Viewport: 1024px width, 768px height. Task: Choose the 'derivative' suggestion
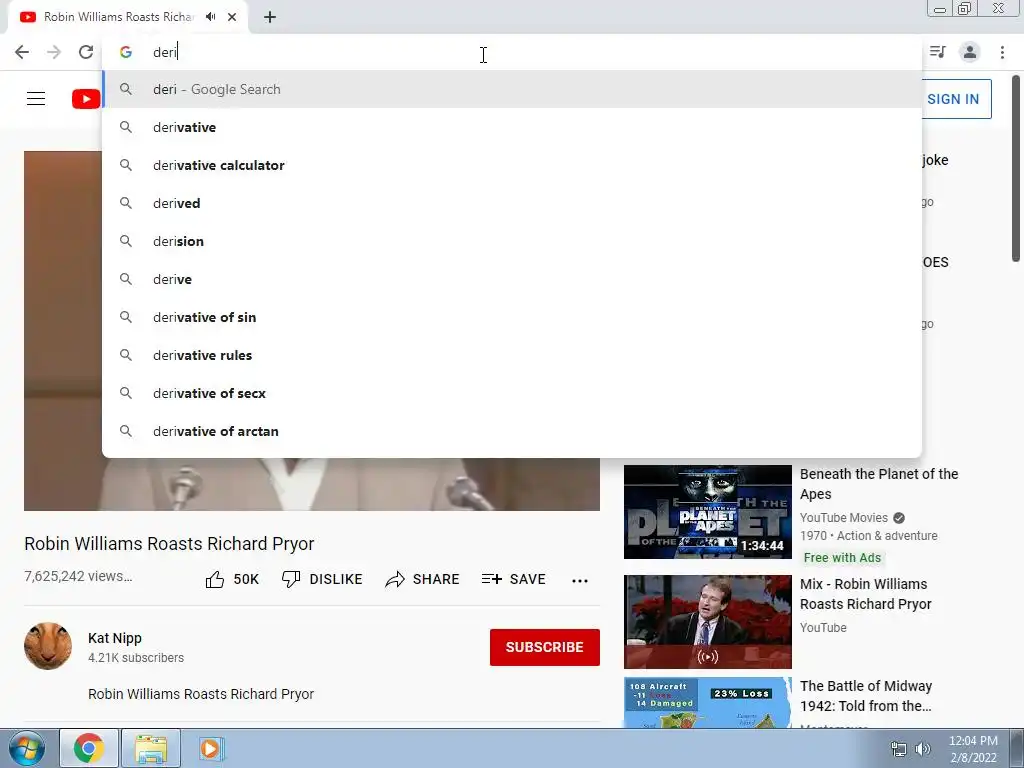(x=512, y=127)
